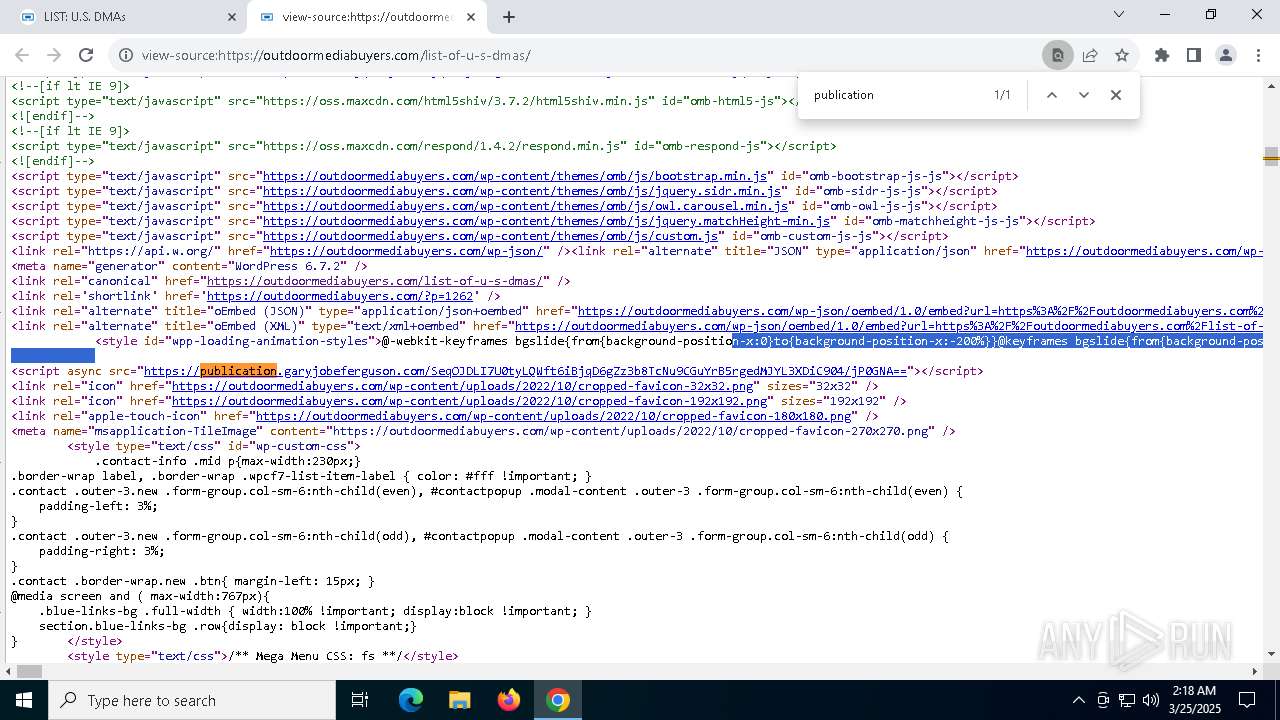Click the vertical scrollbar thumb

pos(1271,156)
